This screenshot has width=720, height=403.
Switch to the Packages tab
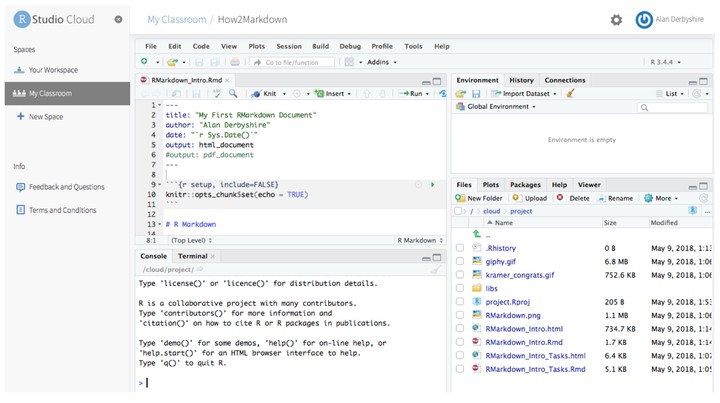525,185
